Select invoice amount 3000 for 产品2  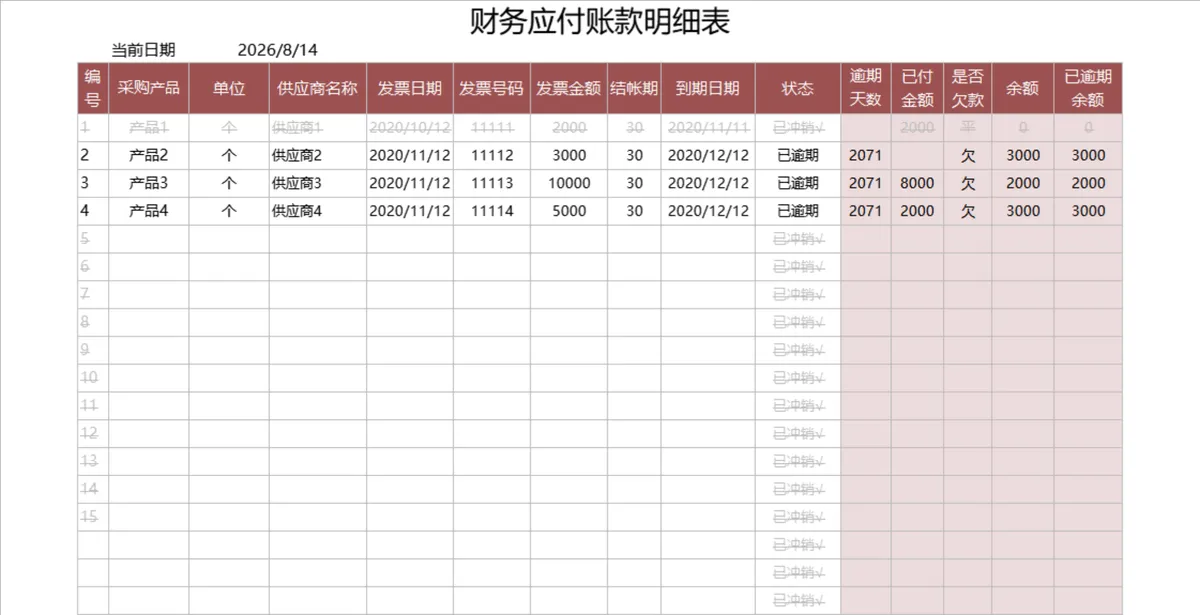point(568,155)
